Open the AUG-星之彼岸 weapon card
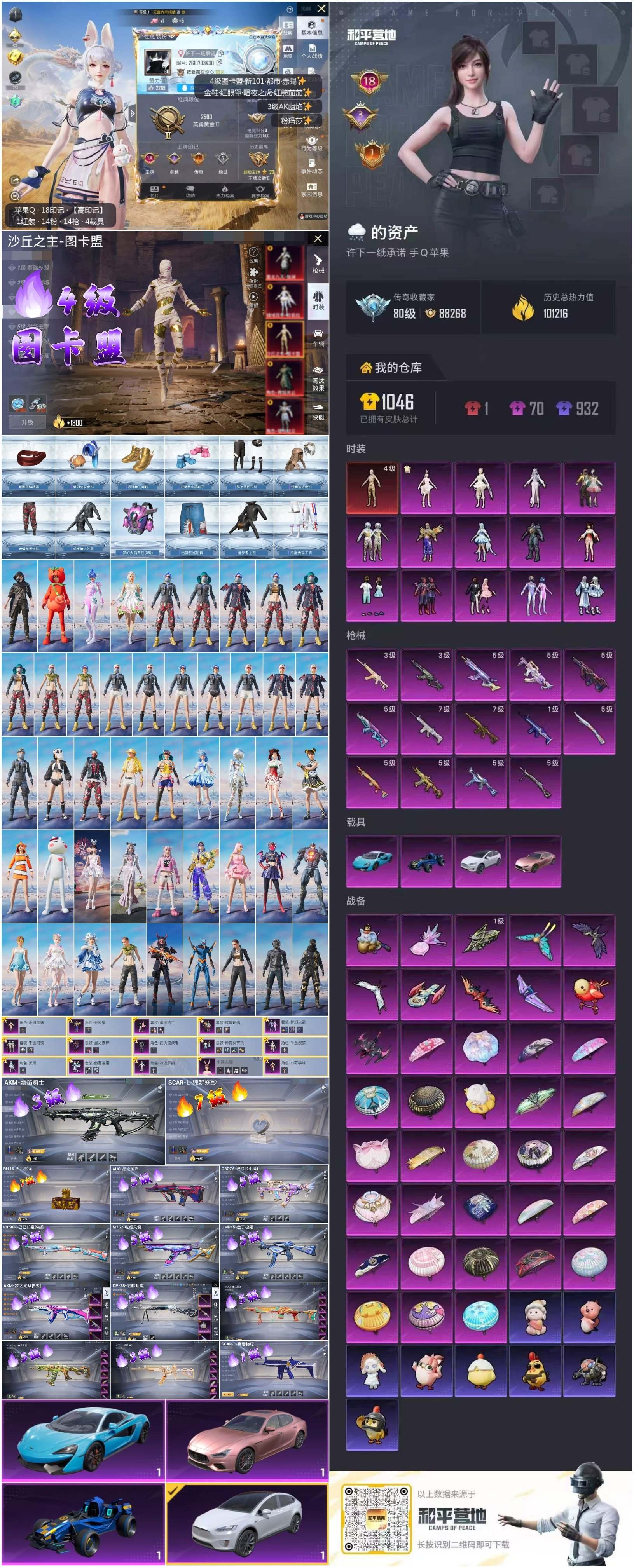The height and width of the screenshot is (1568, 634). click(164, 1194)
